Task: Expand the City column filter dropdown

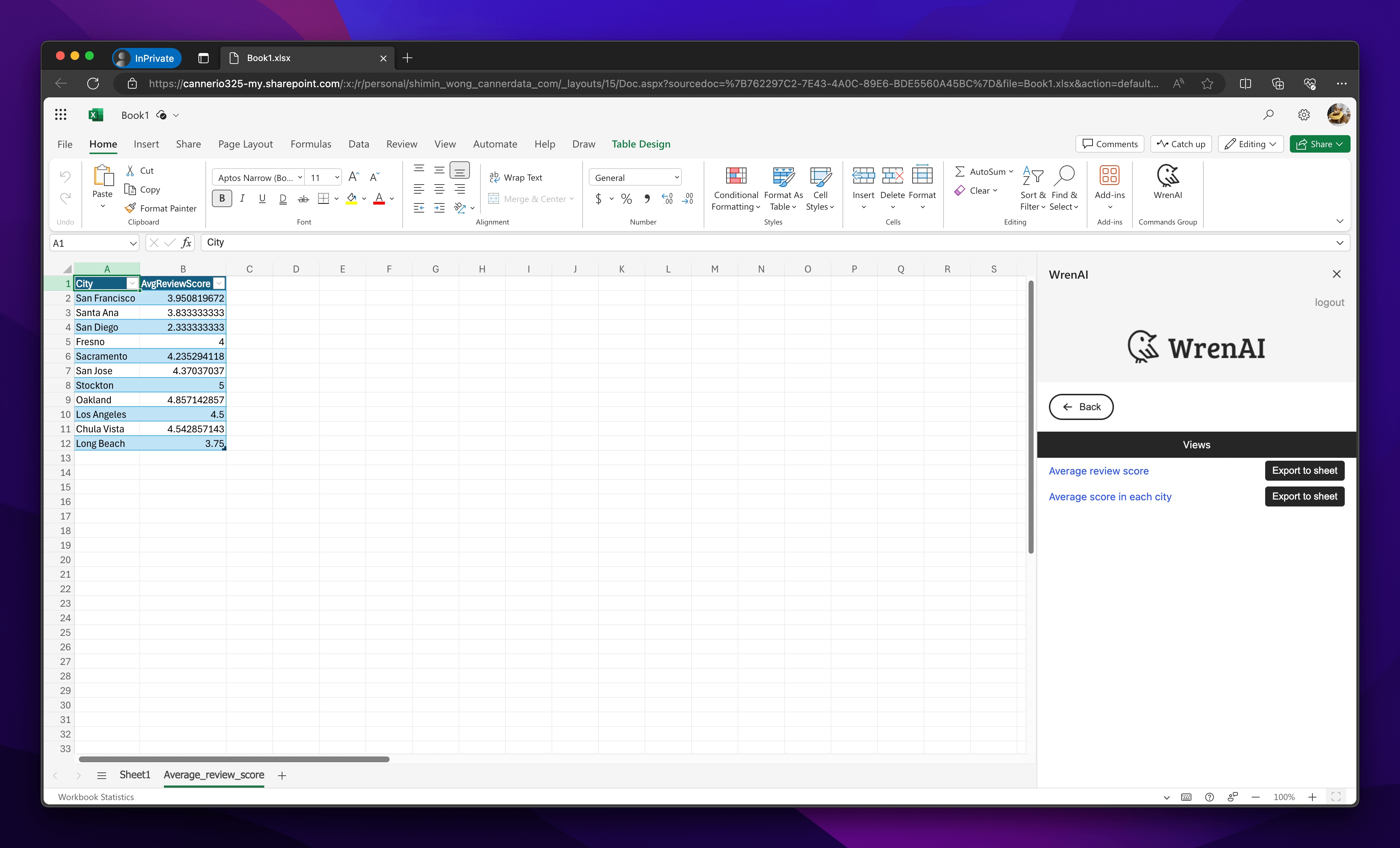Action: point(132,283)
